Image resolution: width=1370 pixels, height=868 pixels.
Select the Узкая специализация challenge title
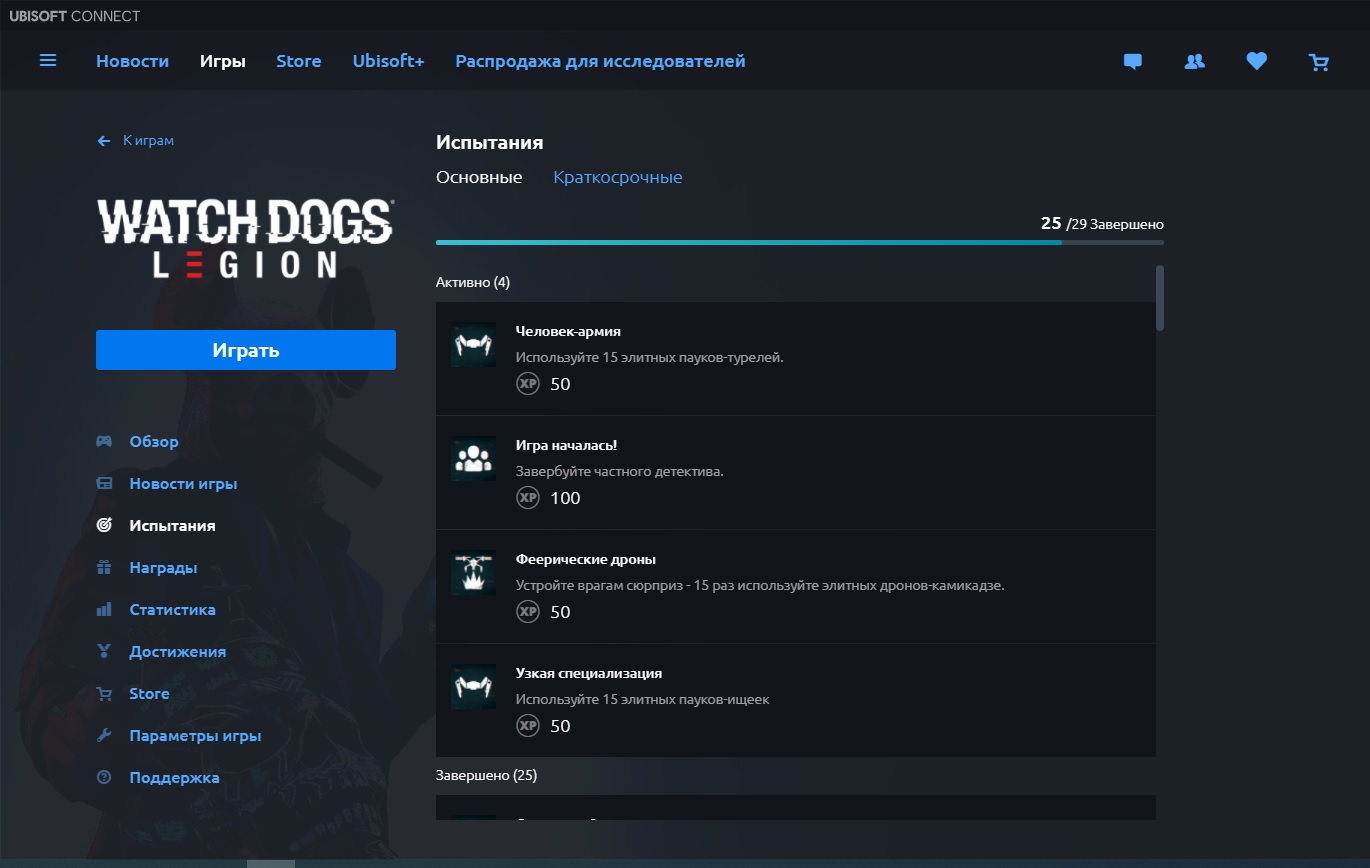click(x=589, y=673)
